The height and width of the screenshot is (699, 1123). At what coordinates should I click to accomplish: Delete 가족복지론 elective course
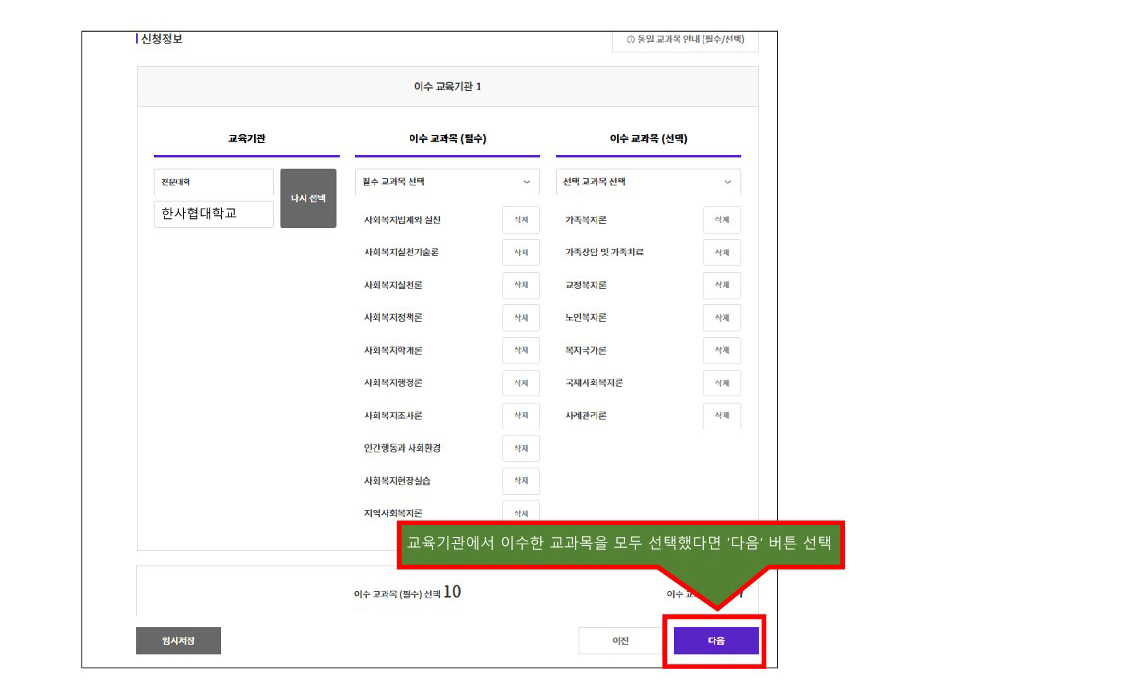722,220
